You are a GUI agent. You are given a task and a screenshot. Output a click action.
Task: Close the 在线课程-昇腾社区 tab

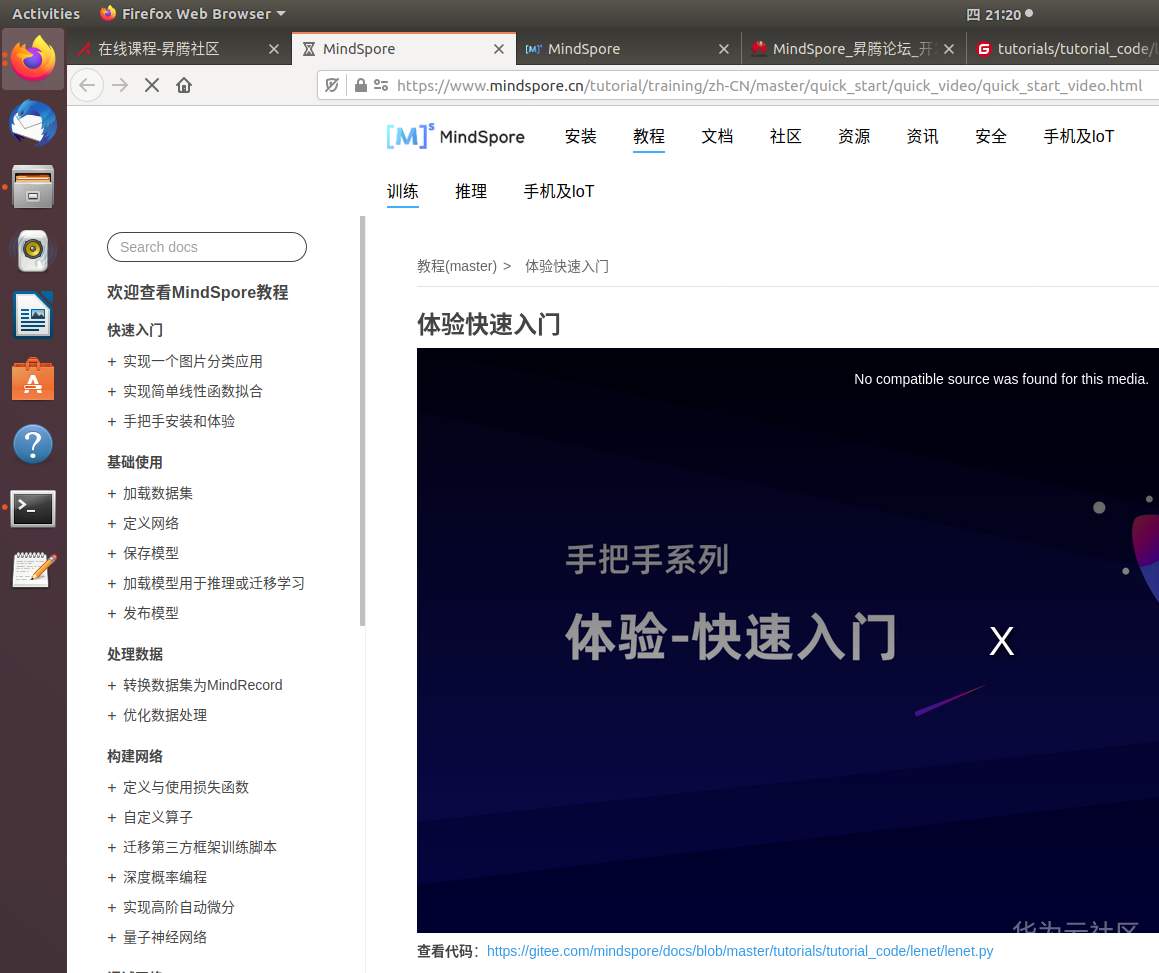[273, 49]
